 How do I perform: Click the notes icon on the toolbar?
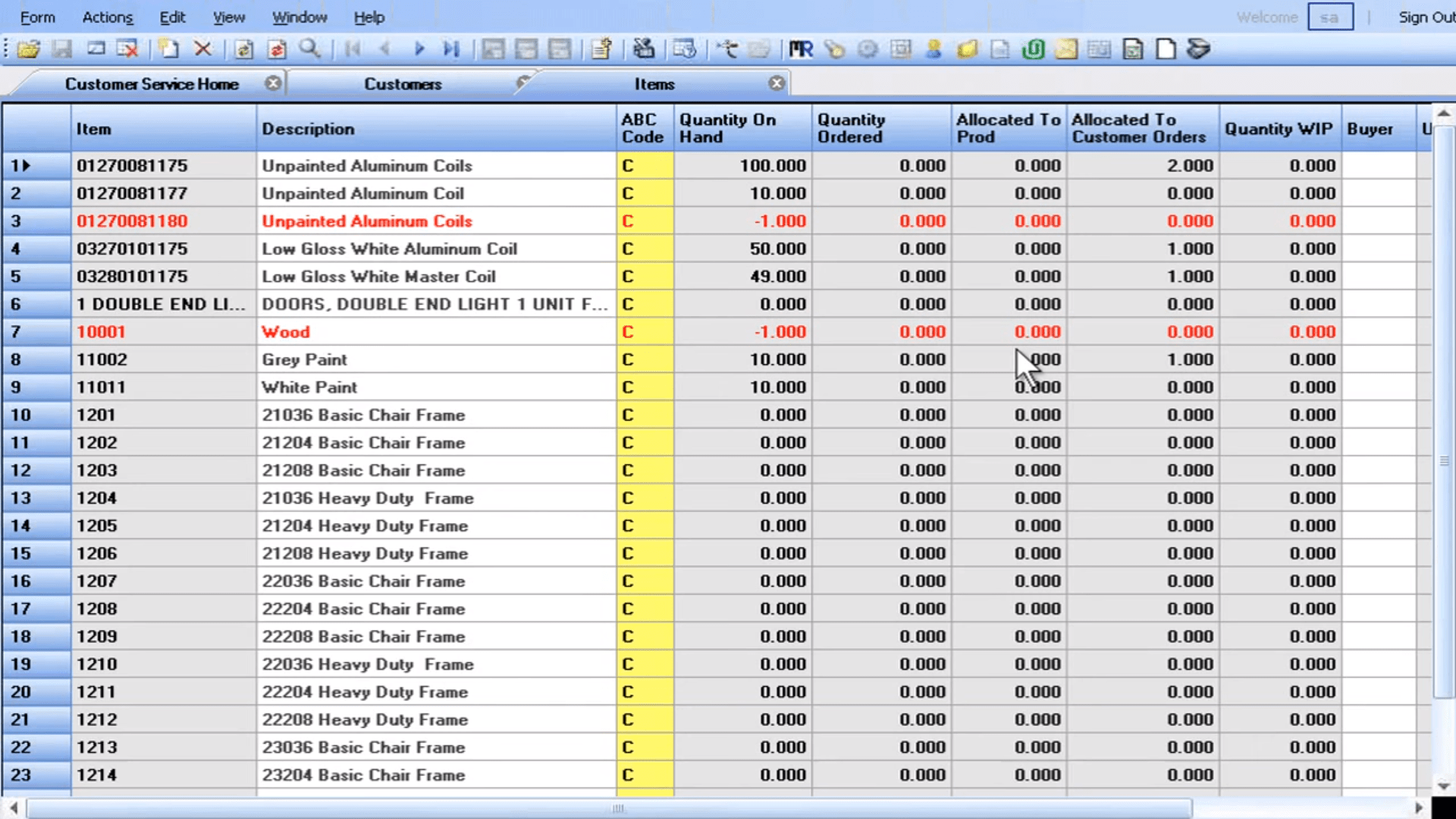pos(602,50)
